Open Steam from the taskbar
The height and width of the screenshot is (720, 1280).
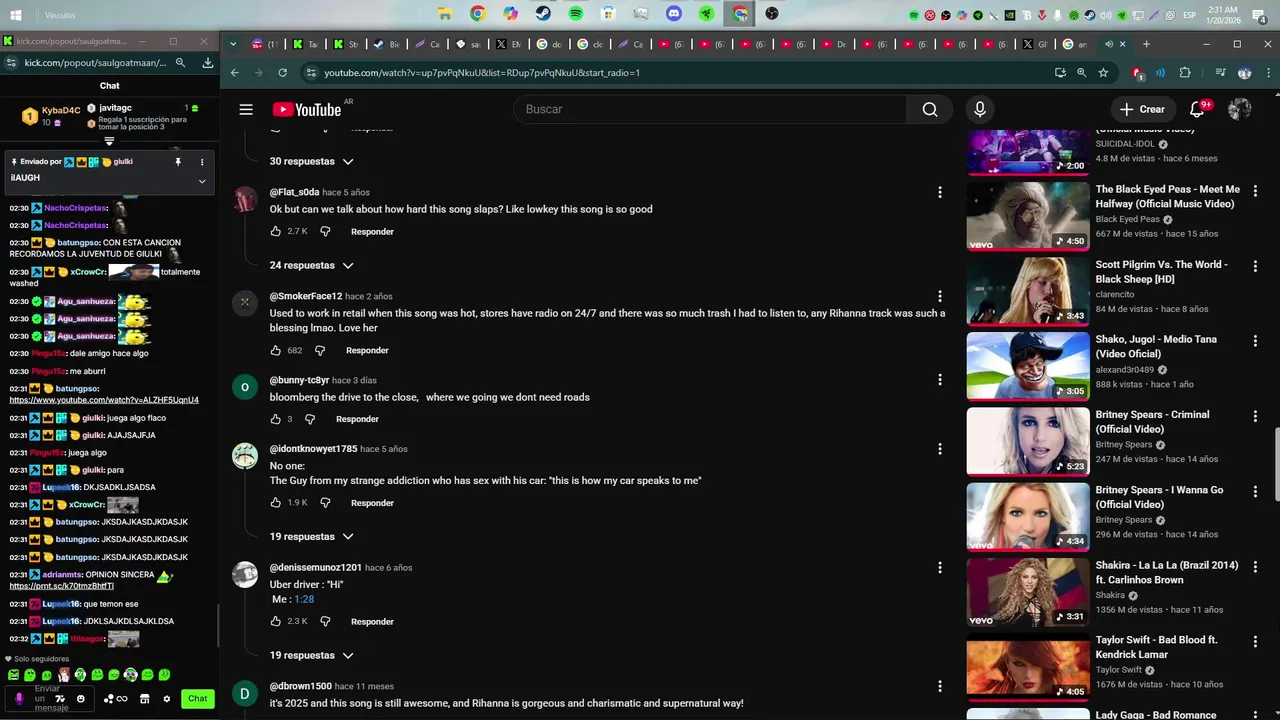(542, 14)
